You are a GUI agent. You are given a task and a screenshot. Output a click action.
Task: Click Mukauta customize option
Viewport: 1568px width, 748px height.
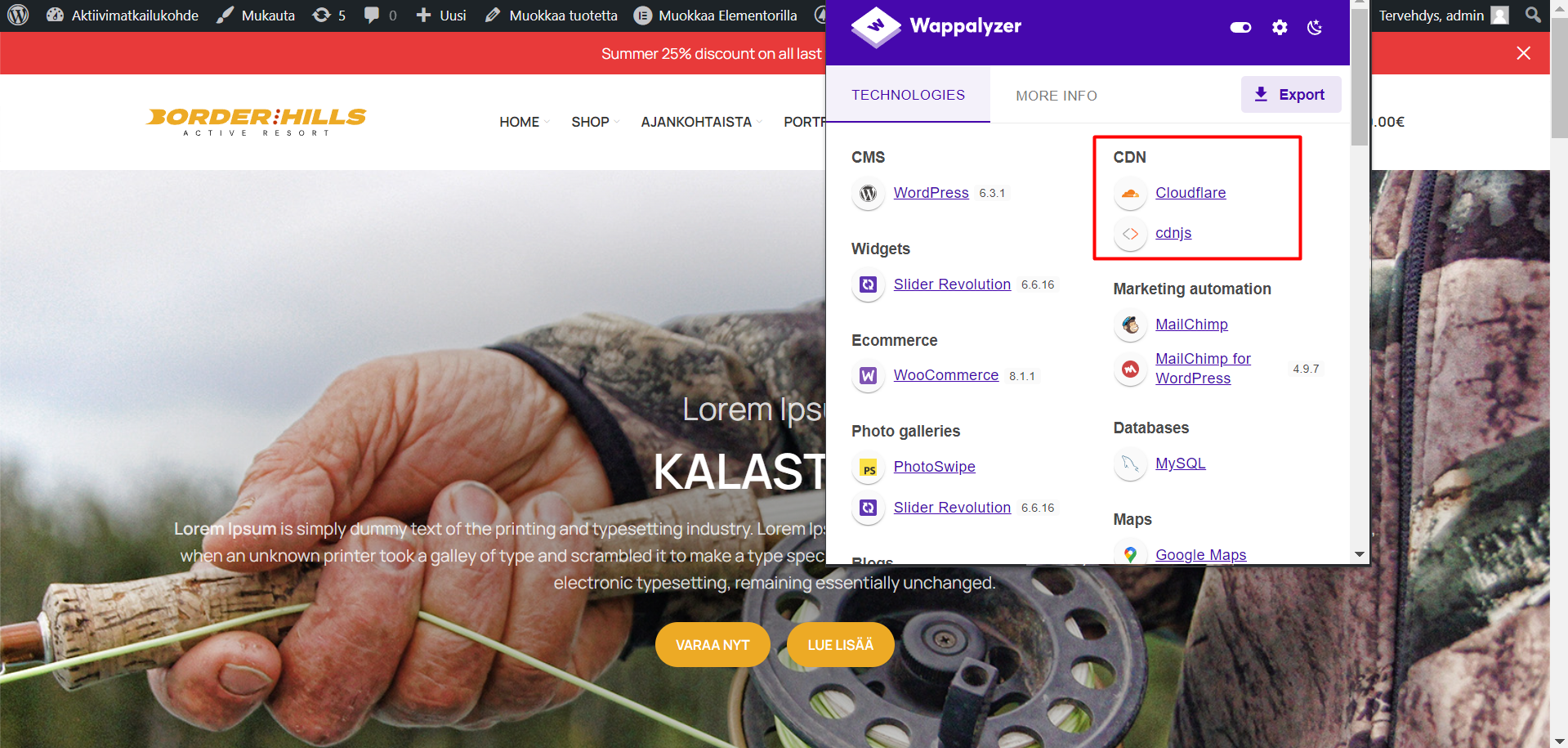256,16
